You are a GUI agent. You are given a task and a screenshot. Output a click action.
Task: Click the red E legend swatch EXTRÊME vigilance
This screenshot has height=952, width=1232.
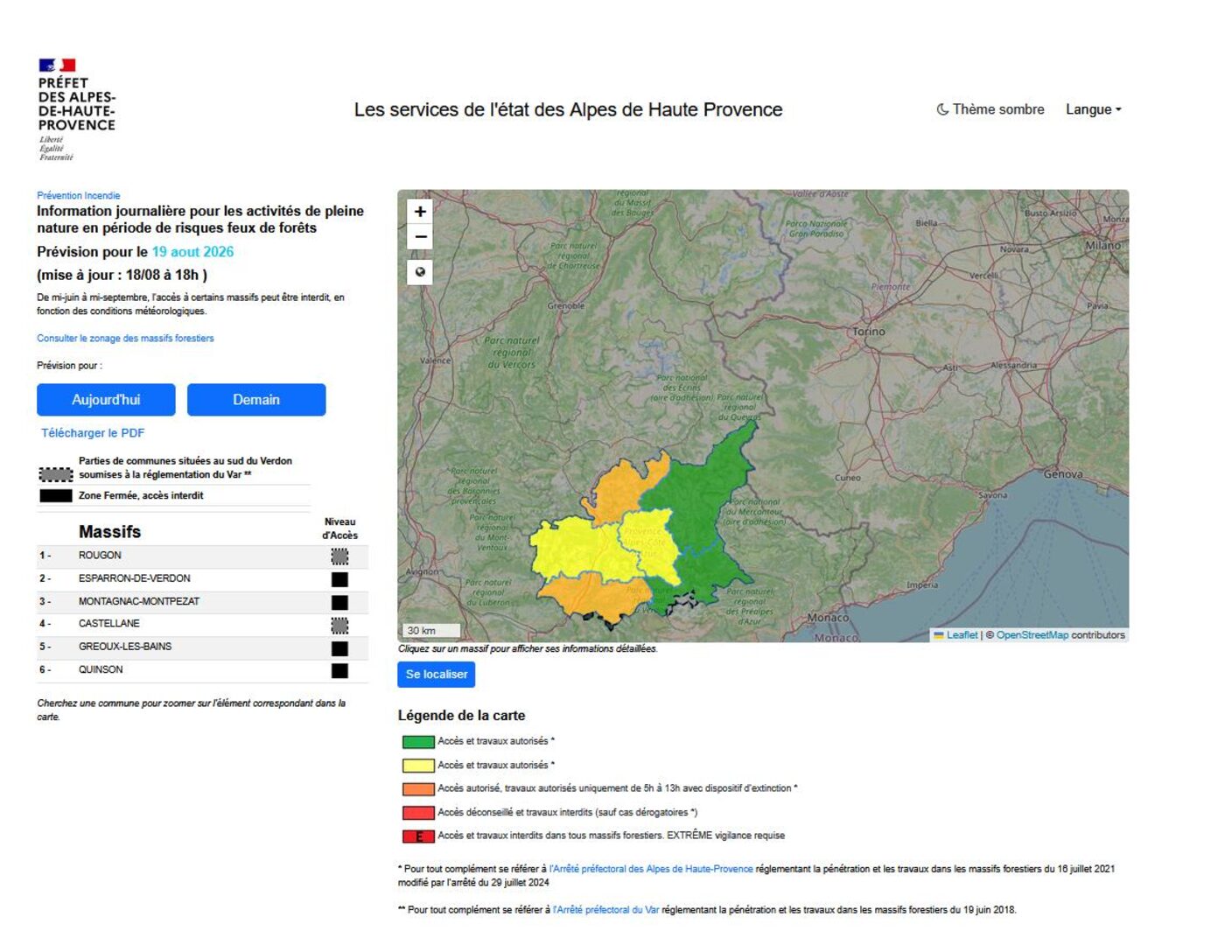click(418, 836)
